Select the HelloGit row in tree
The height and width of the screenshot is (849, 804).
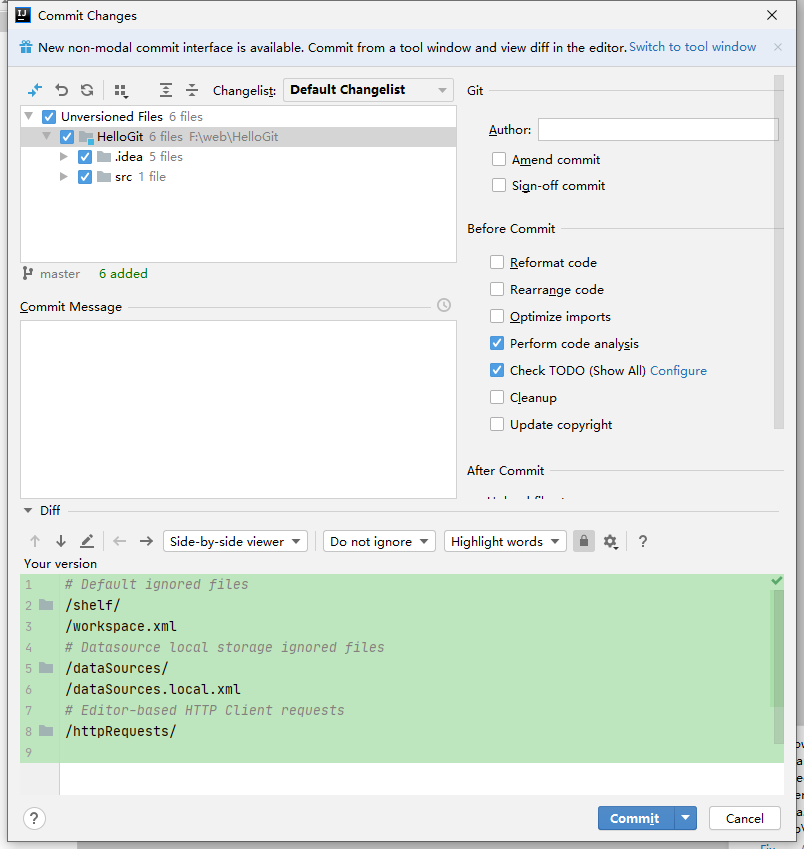tap(238, 136)
